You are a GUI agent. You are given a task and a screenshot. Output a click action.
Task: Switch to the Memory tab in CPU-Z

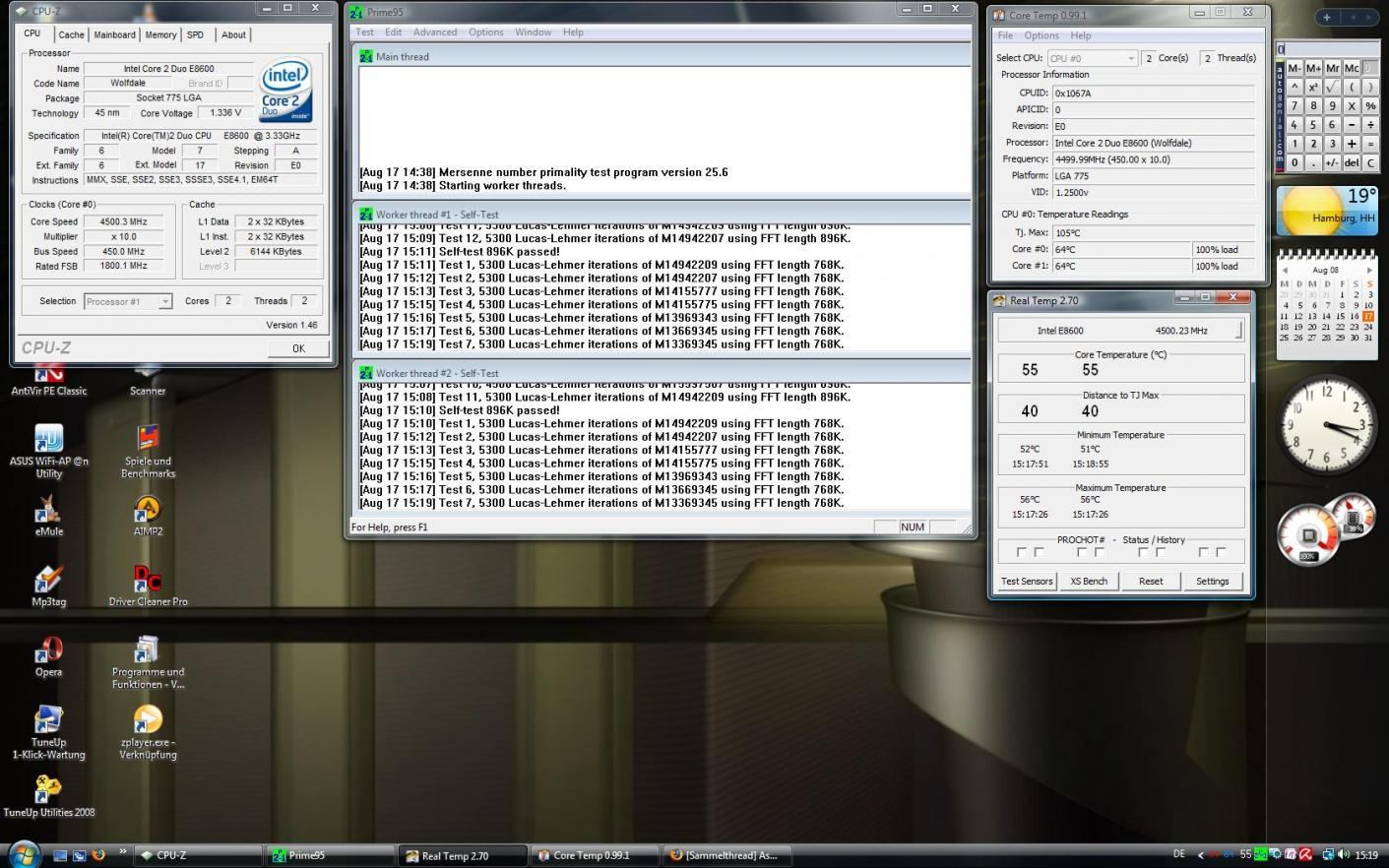(160, 34)
